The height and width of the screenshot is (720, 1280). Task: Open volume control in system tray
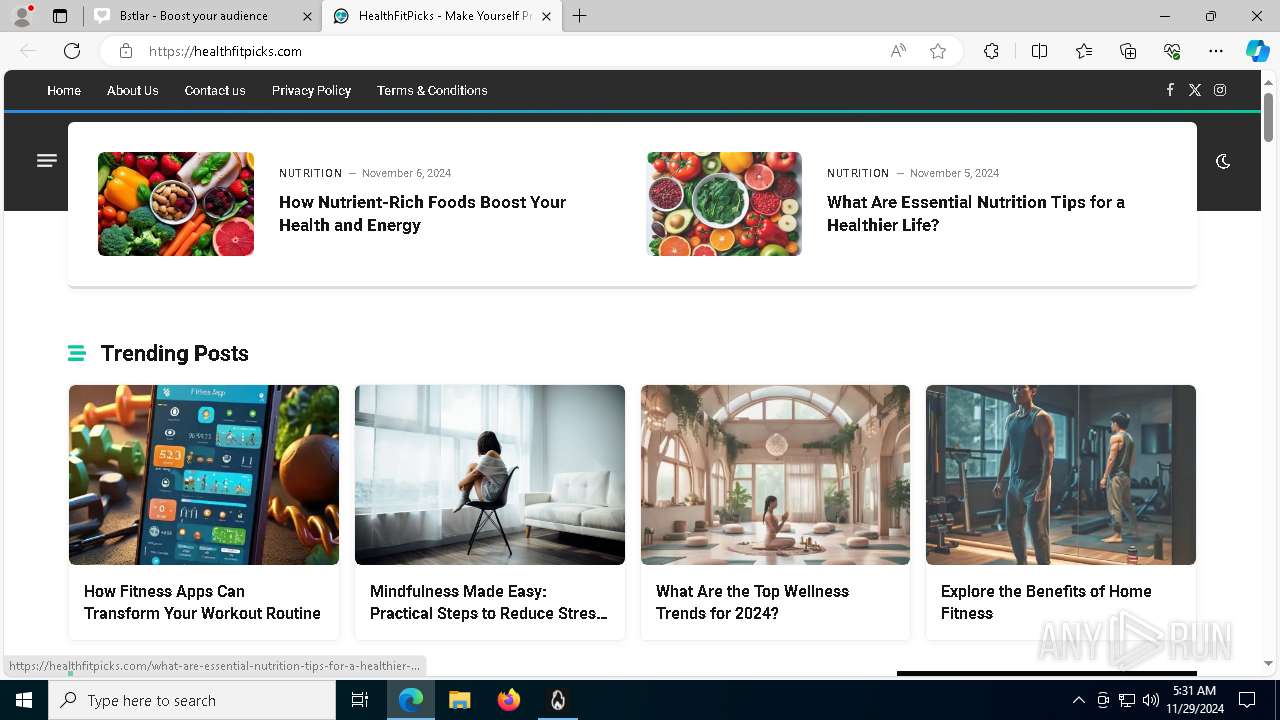(1150, 700)
